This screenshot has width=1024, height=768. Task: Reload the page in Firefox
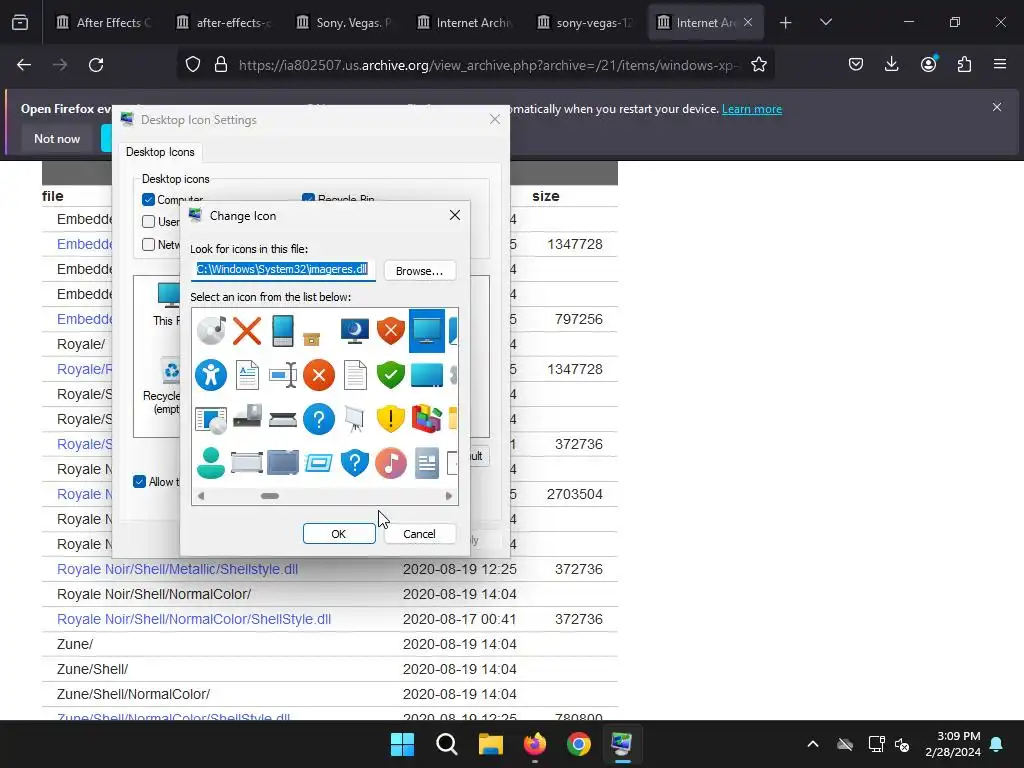[96, 65]
